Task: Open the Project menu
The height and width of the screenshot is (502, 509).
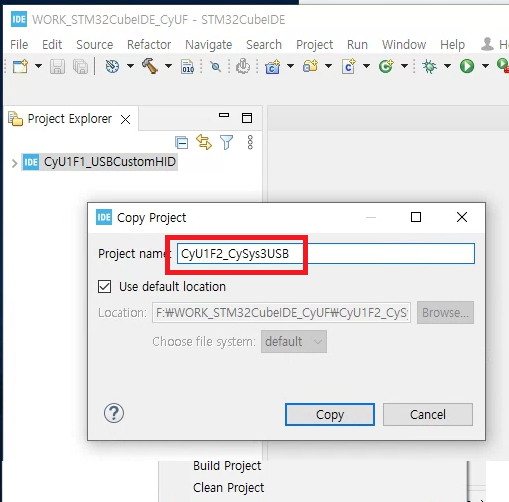Action: click(x=315, y=44)
